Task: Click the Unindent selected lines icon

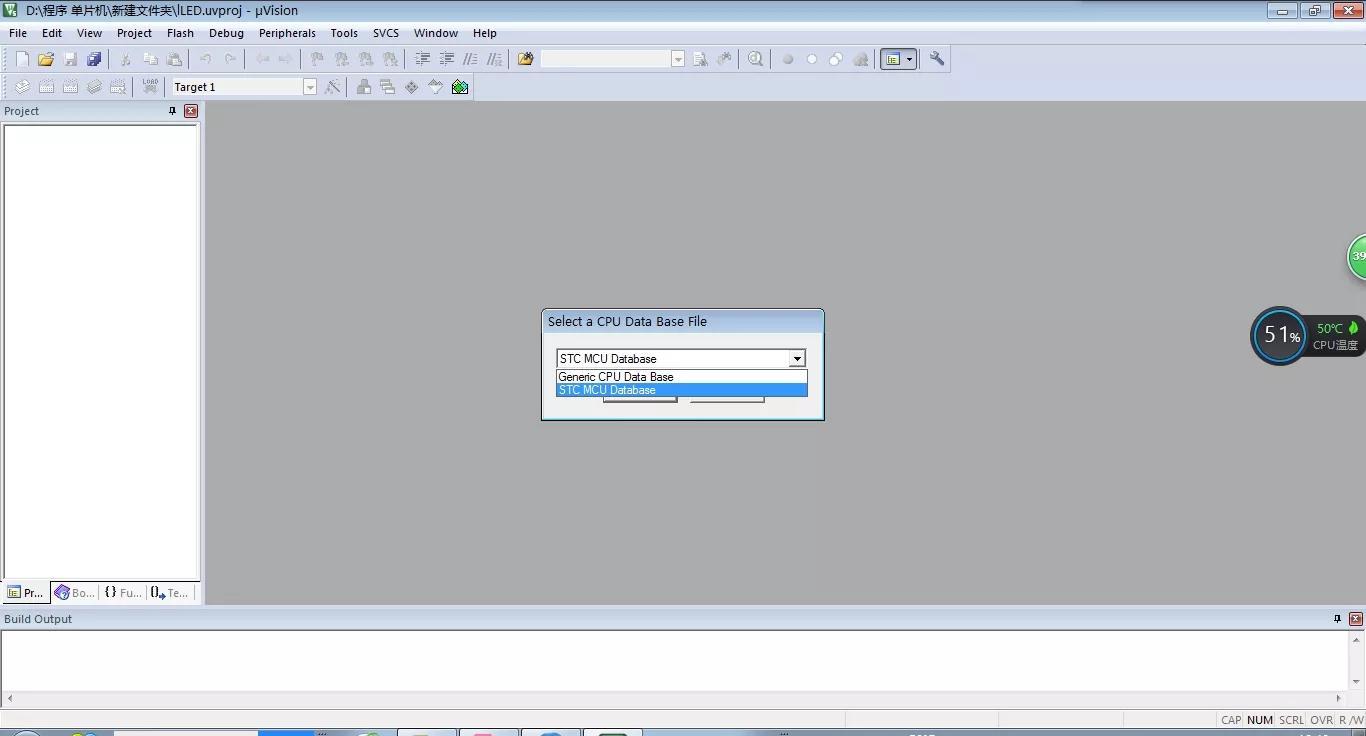Action: tap(446, 59)
